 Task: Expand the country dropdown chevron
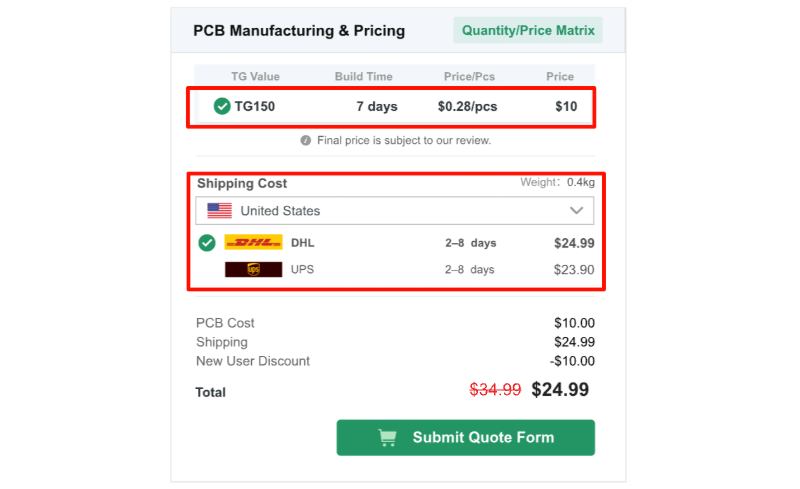577,211
